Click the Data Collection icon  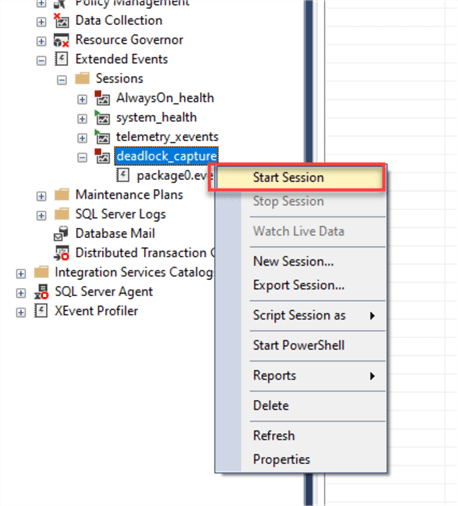click(61, 21)
